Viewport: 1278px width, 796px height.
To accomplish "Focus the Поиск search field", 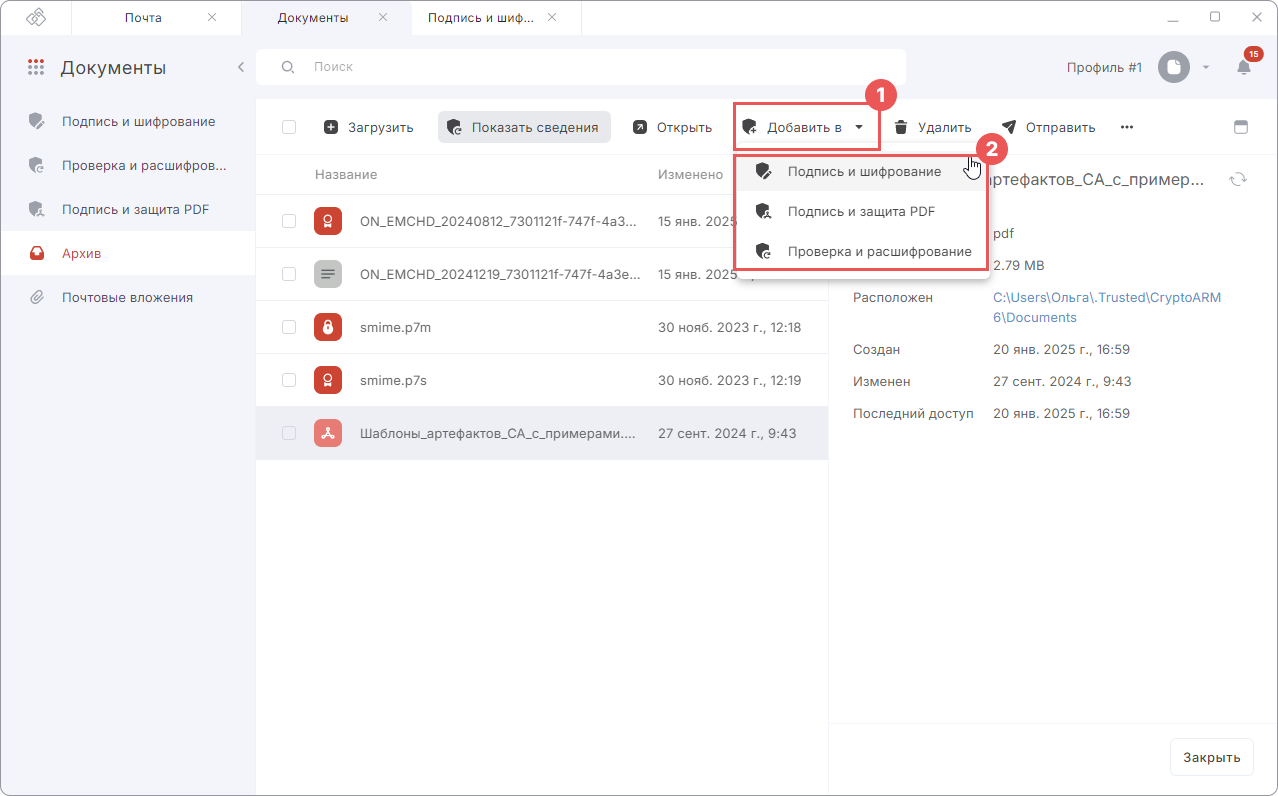I will [x=581, y=67].
